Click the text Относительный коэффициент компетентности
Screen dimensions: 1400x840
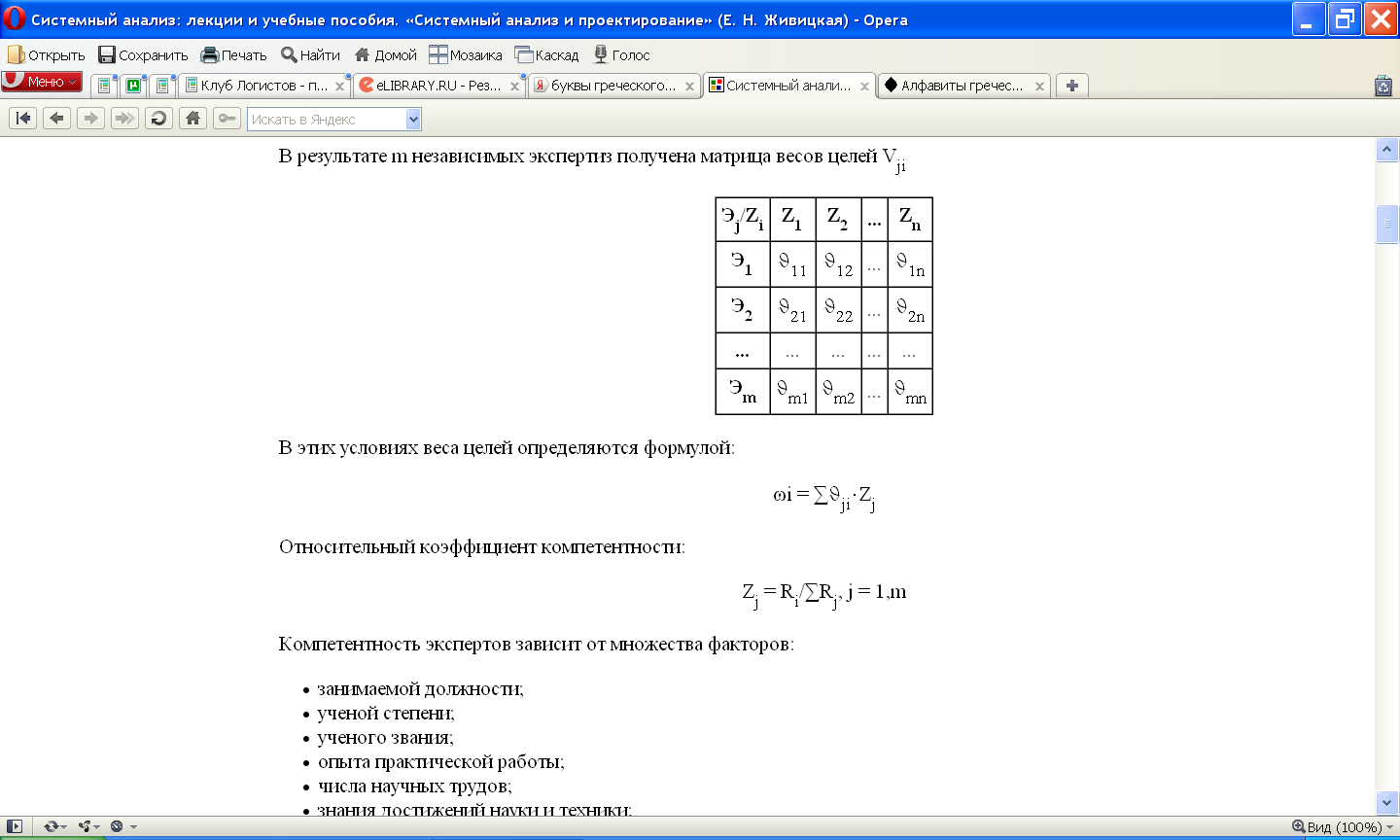tap(482, 547)
